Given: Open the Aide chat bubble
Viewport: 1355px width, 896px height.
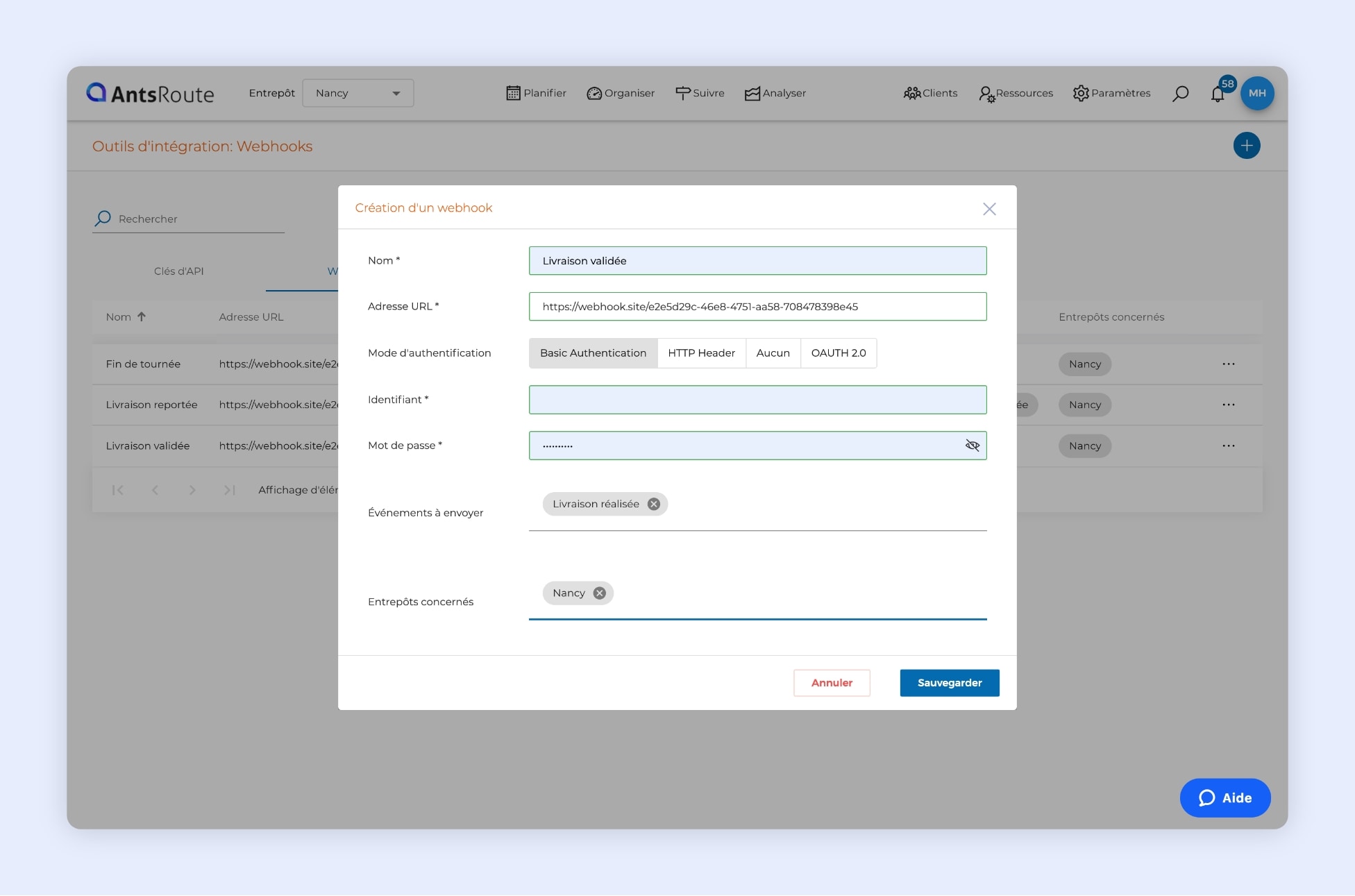Looking at the screenshot, I should click(1224, 798).
